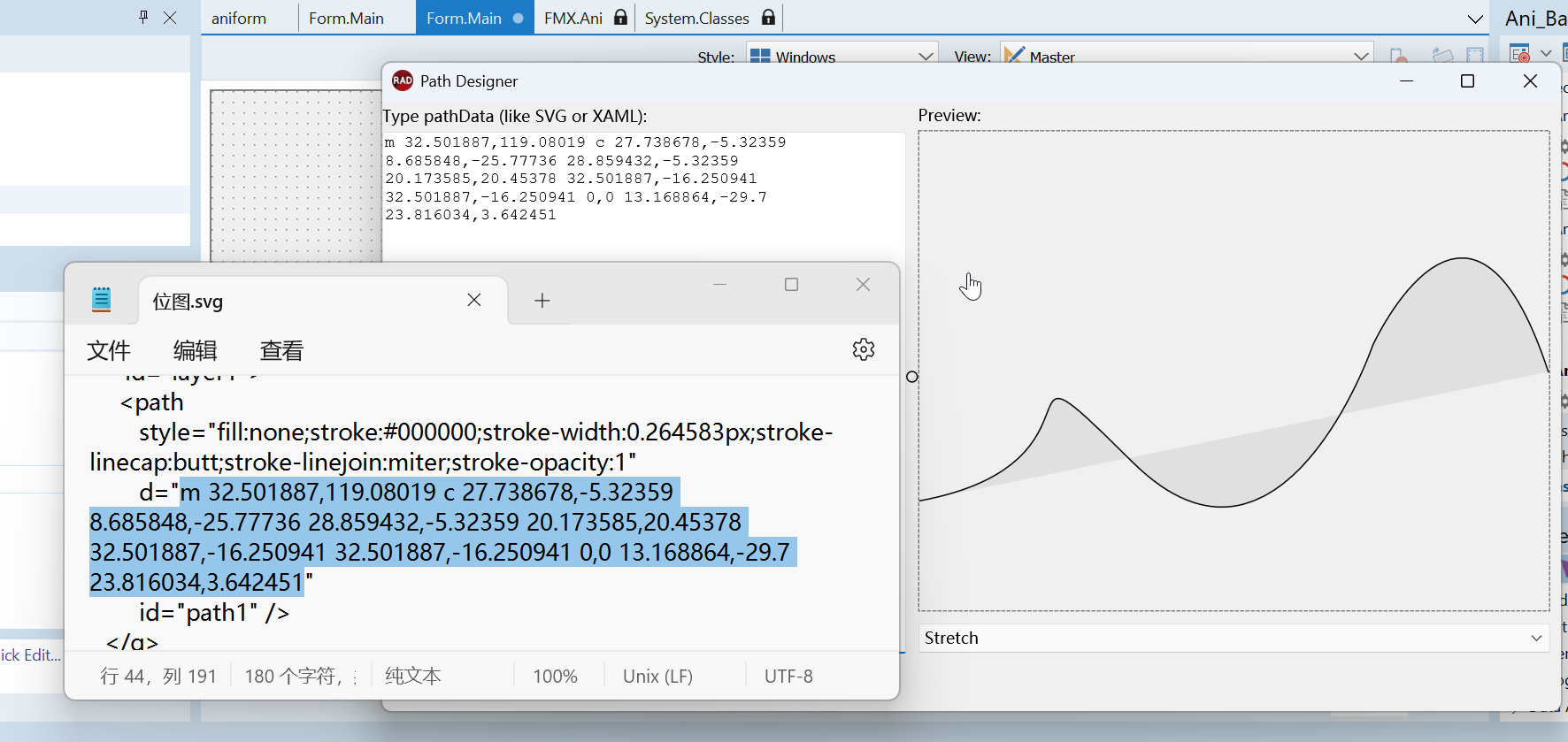Viewport: 1568px width, 742px height.
Task: Expand the arrow beside the Ani_Ba layout icon
Action: tap(1546, 53)
